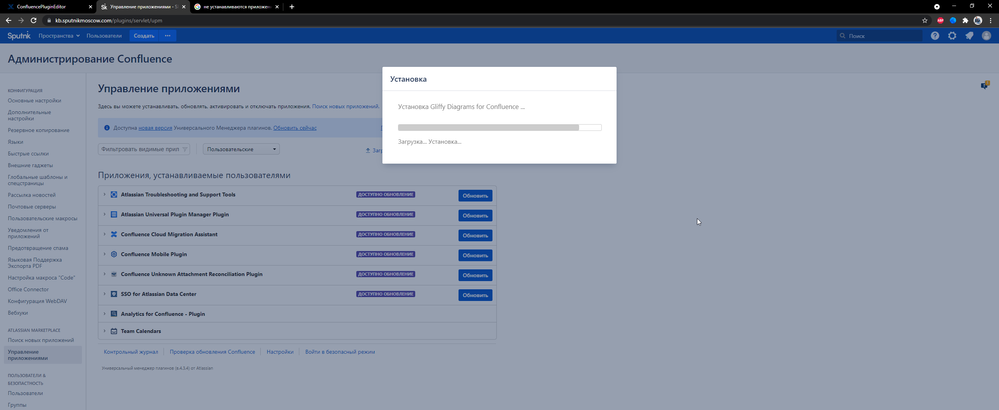Go back with the browser back arrow
The width and height of the screenshot is (999, 410).
[x=8, y=20]
